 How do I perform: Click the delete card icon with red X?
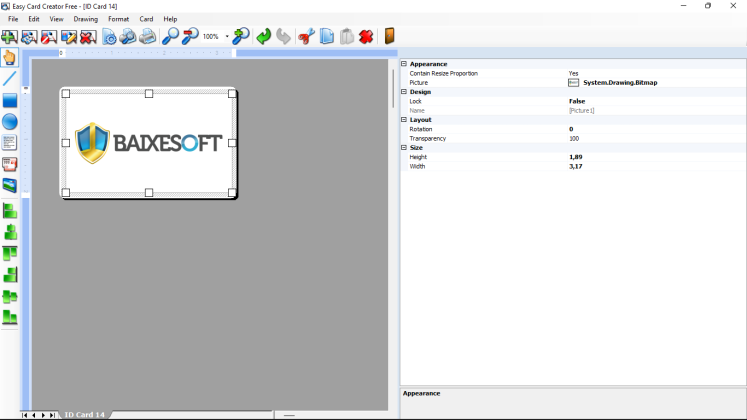88,37
